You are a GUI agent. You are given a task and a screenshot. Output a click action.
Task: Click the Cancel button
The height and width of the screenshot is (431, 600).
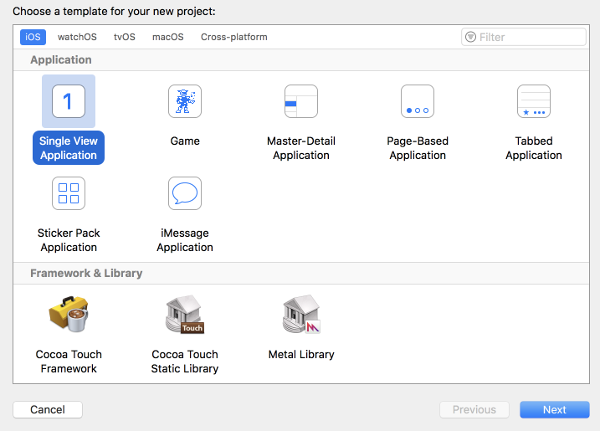tap(47, 410)
